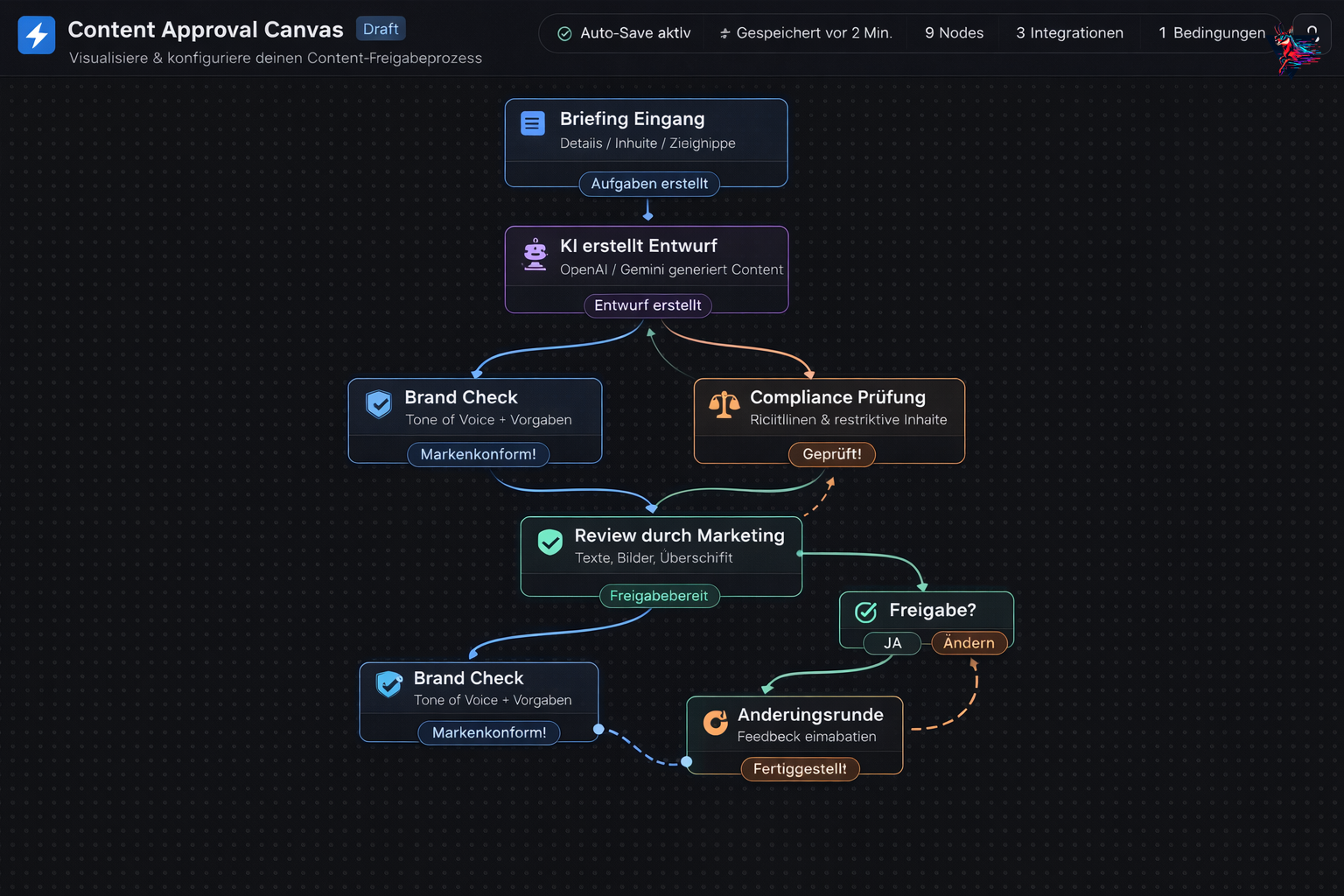
Task: Click the JA button on Freigabe? node
Action: pos(892,643)
